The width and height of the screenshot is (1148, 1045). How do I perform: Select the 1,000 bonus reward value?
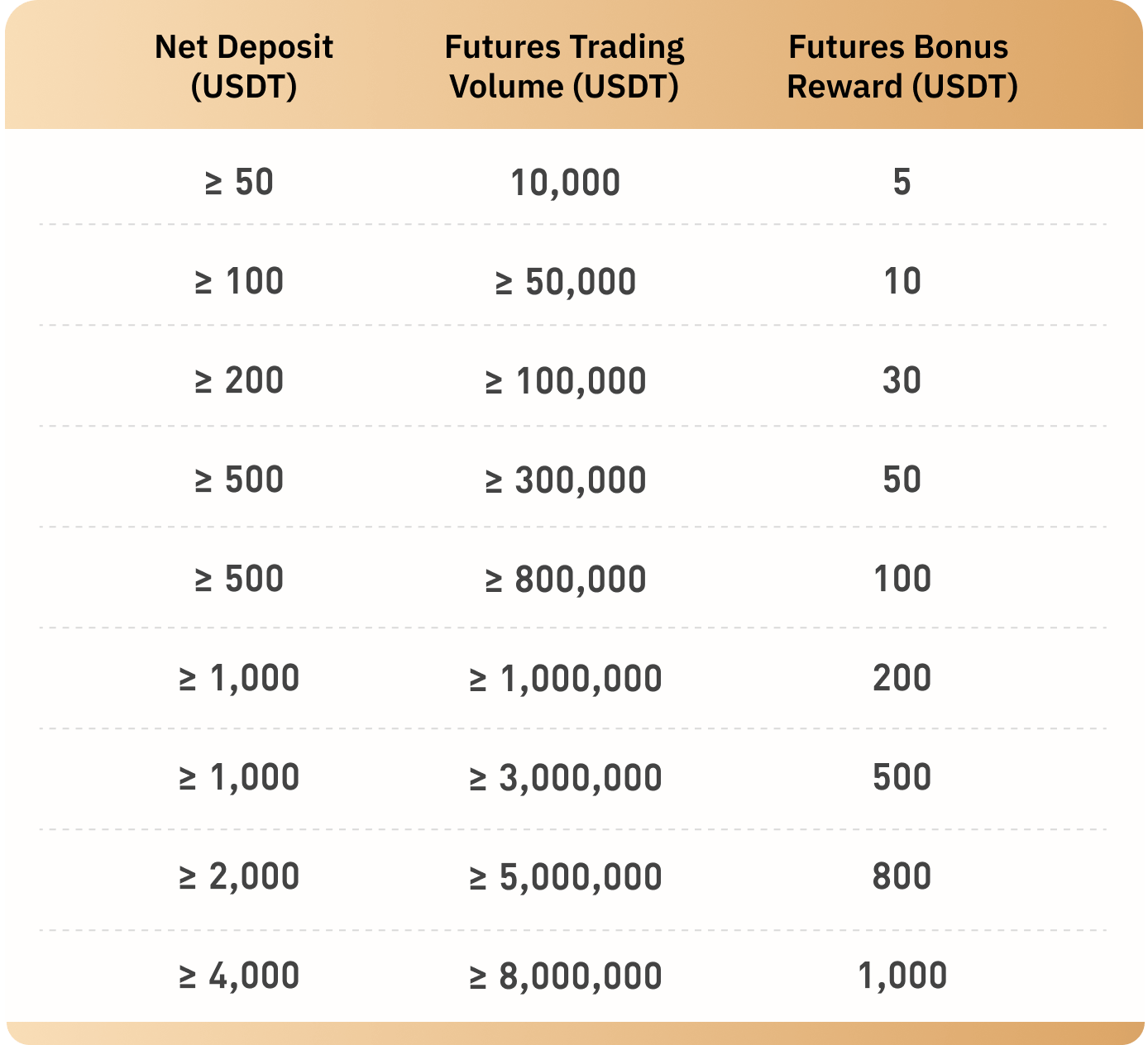[902, 976]
